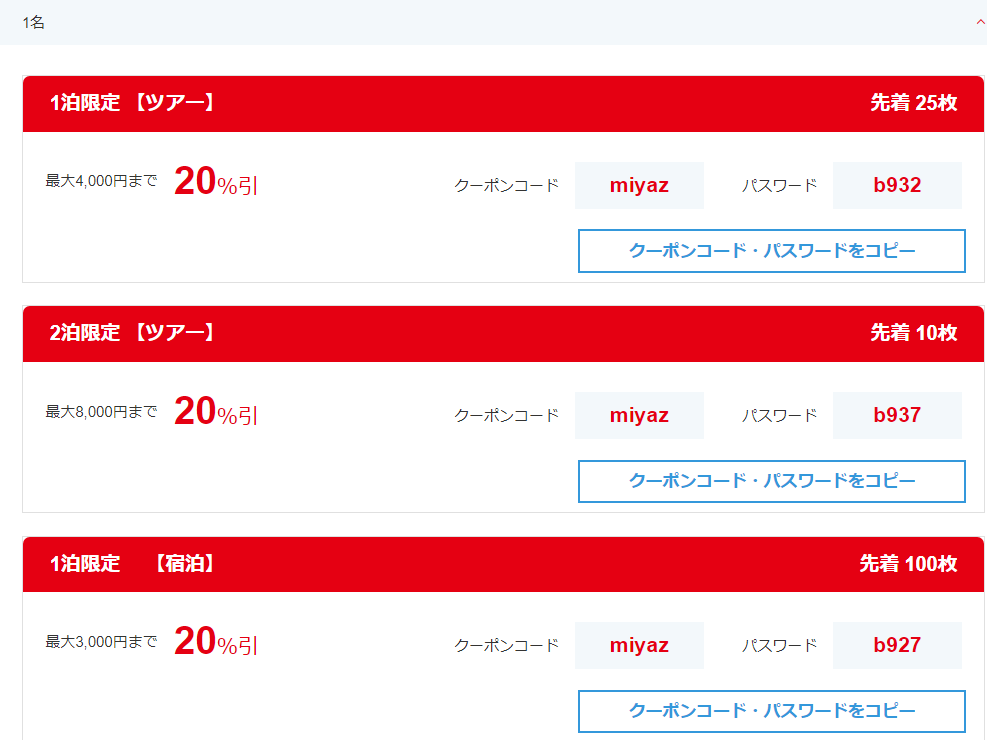This screenshot has width=987, height=740.
Task: Copy coupon code and password for b937
Action: pos(772,481)
